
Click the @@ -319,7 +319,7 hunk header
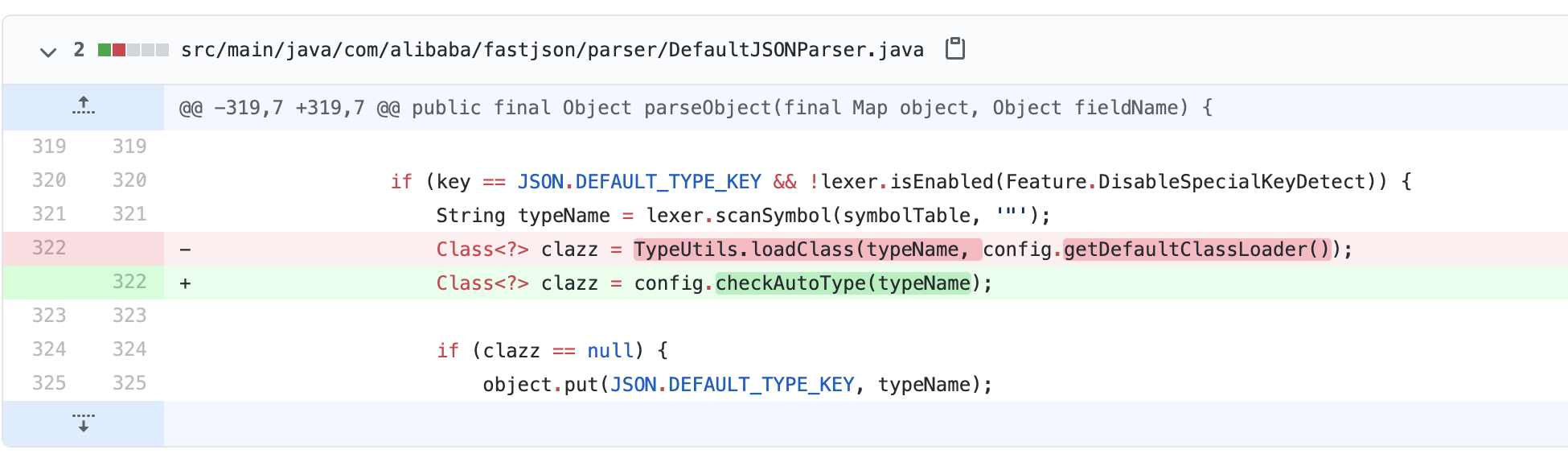pos(695,108)
